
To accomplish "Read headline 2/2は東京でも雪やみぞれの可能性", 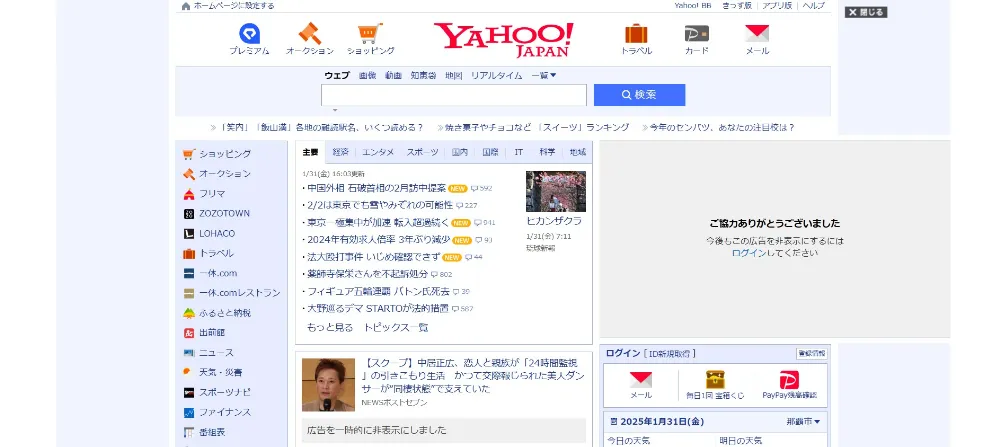I will 380,205.
